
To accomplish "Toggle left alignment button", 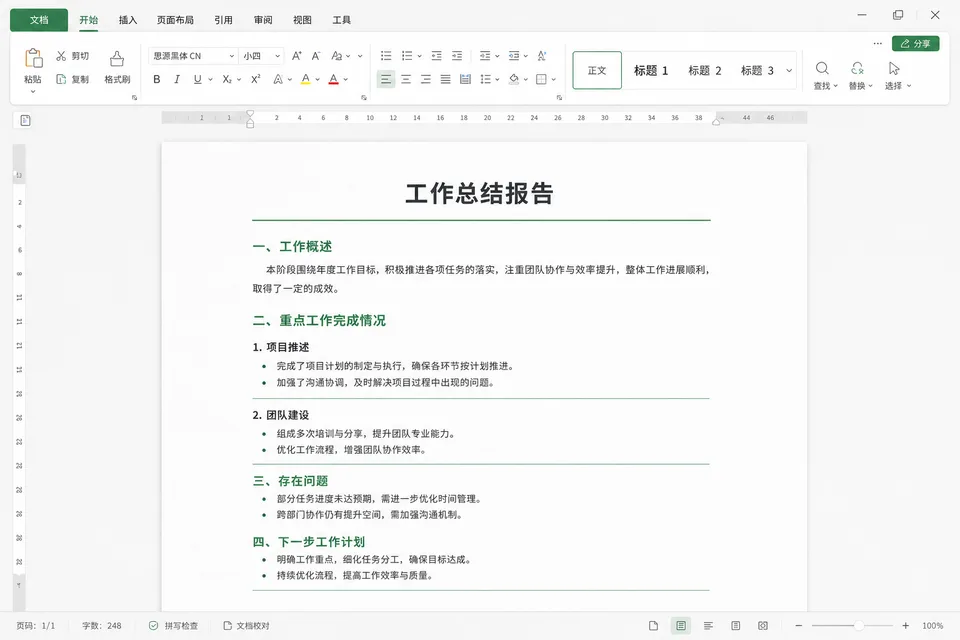I will point(386,79).
